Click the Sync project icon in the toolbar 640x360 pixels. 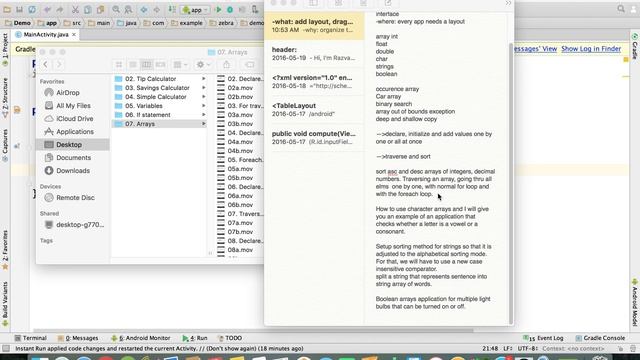32,9
